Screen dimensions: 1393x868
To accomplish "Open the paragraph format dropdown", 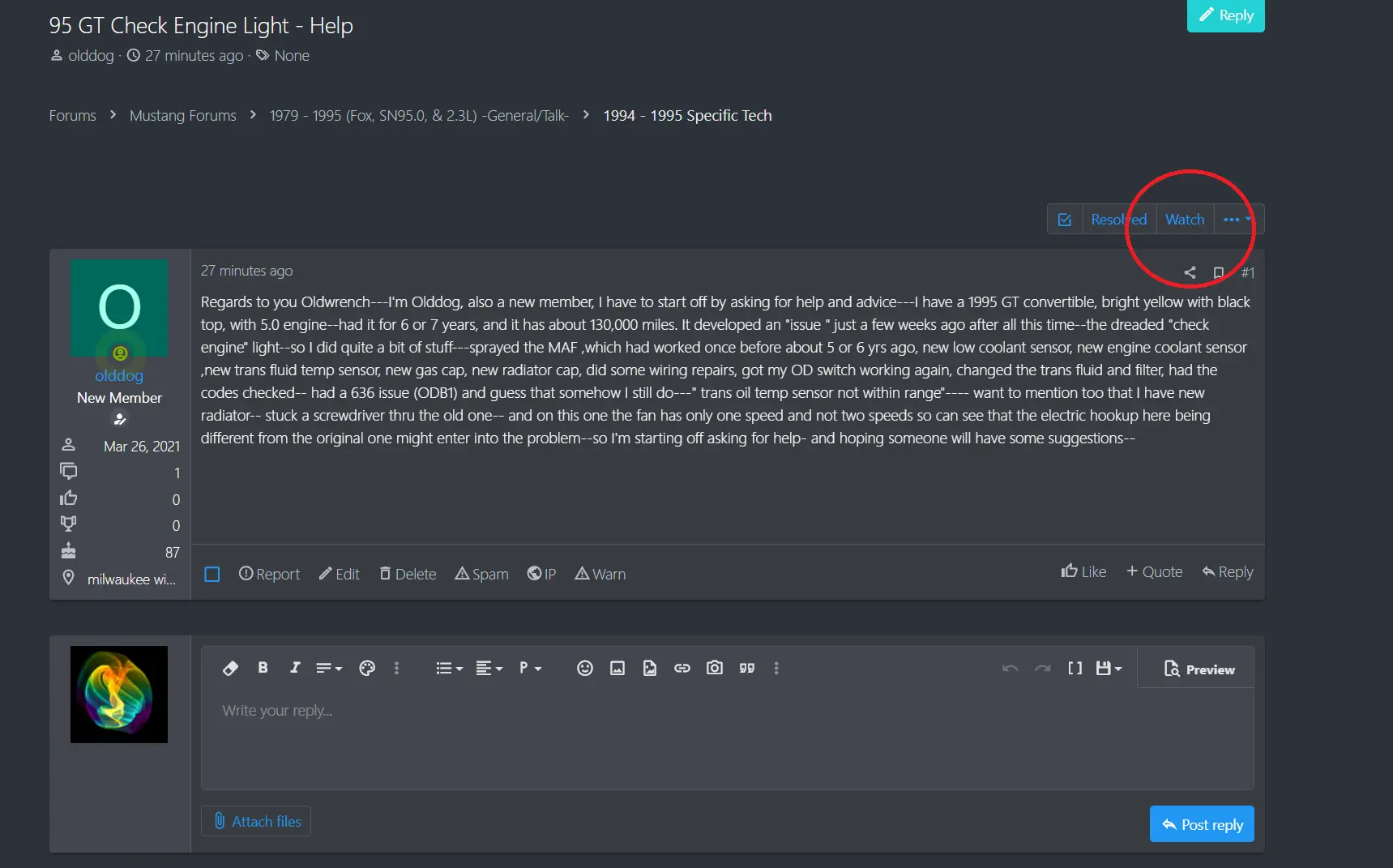I will pos(530,668).
